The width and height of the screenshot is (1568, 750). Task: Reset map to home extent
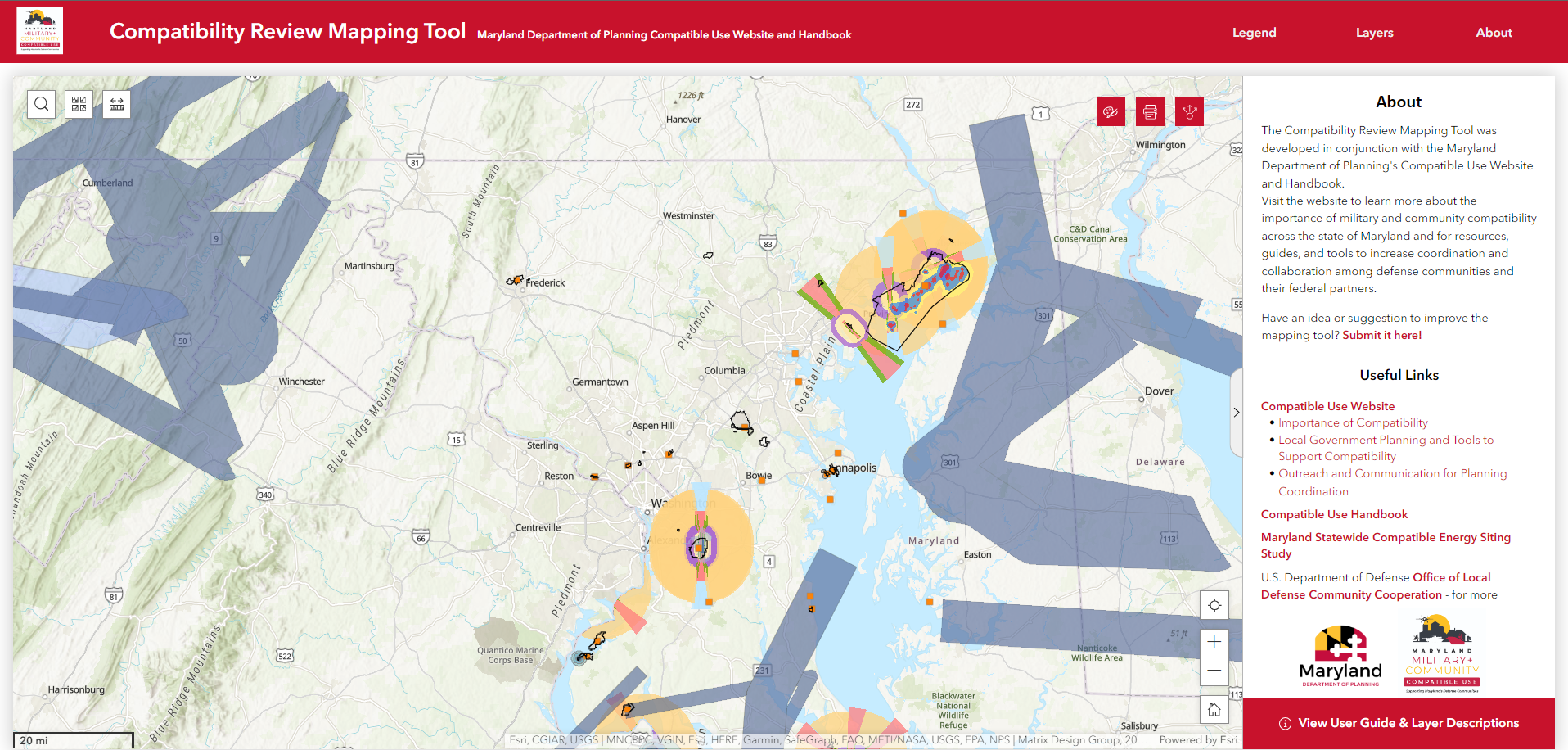pyautogui.click(x=1214, y=709)
